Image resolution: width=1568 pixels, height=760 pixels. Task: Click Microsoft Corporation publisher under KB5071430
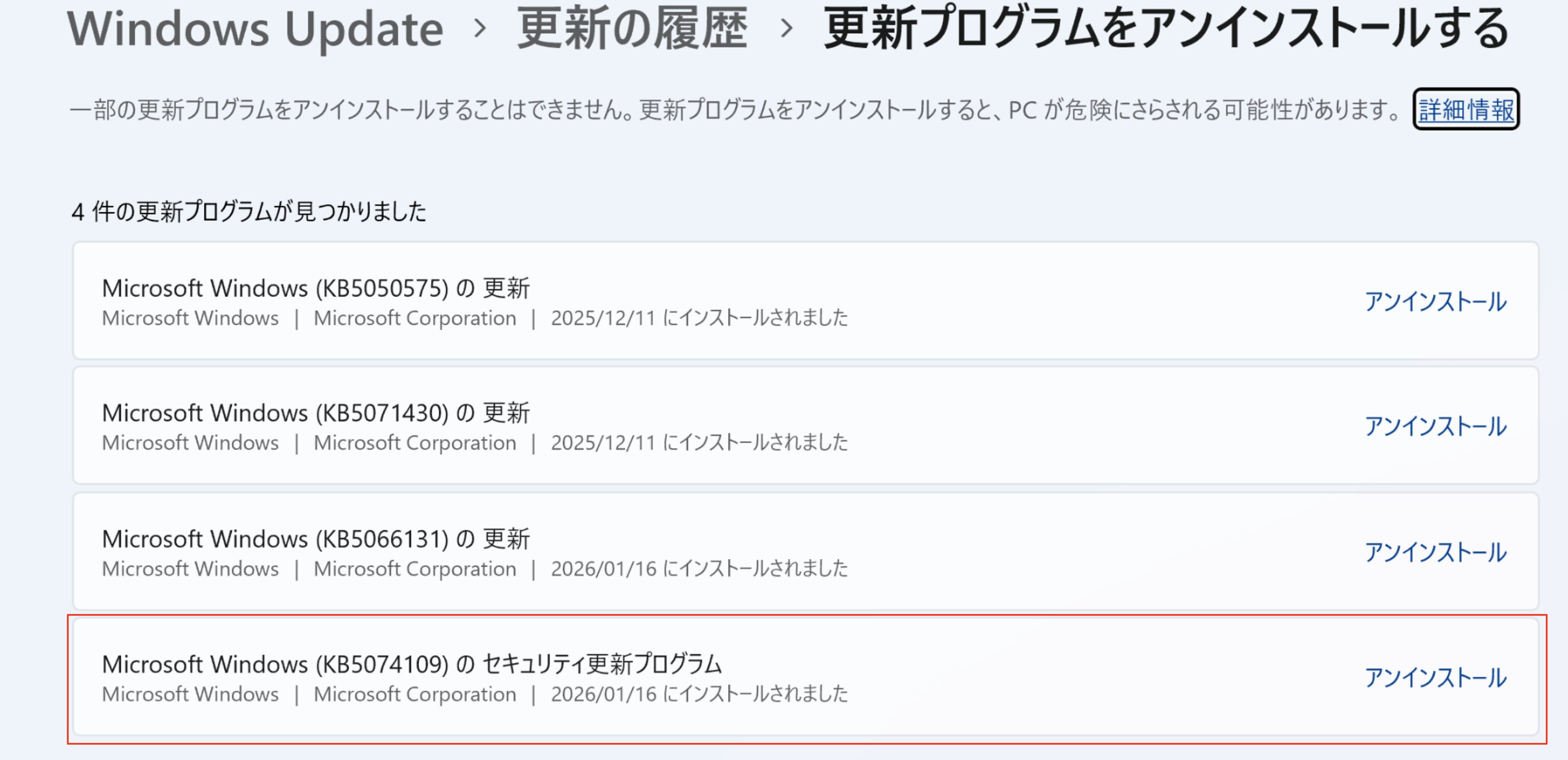[x=414, y=443]
